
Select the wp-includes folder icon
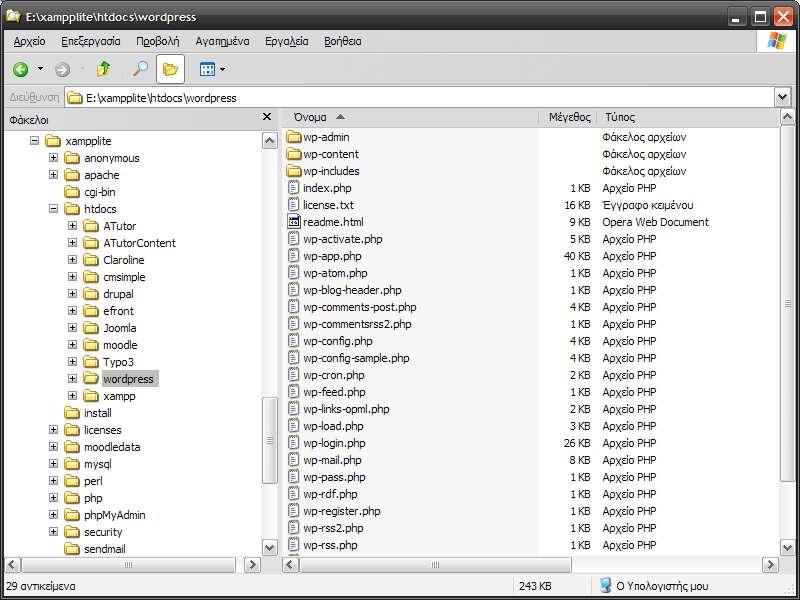[294, 170]
